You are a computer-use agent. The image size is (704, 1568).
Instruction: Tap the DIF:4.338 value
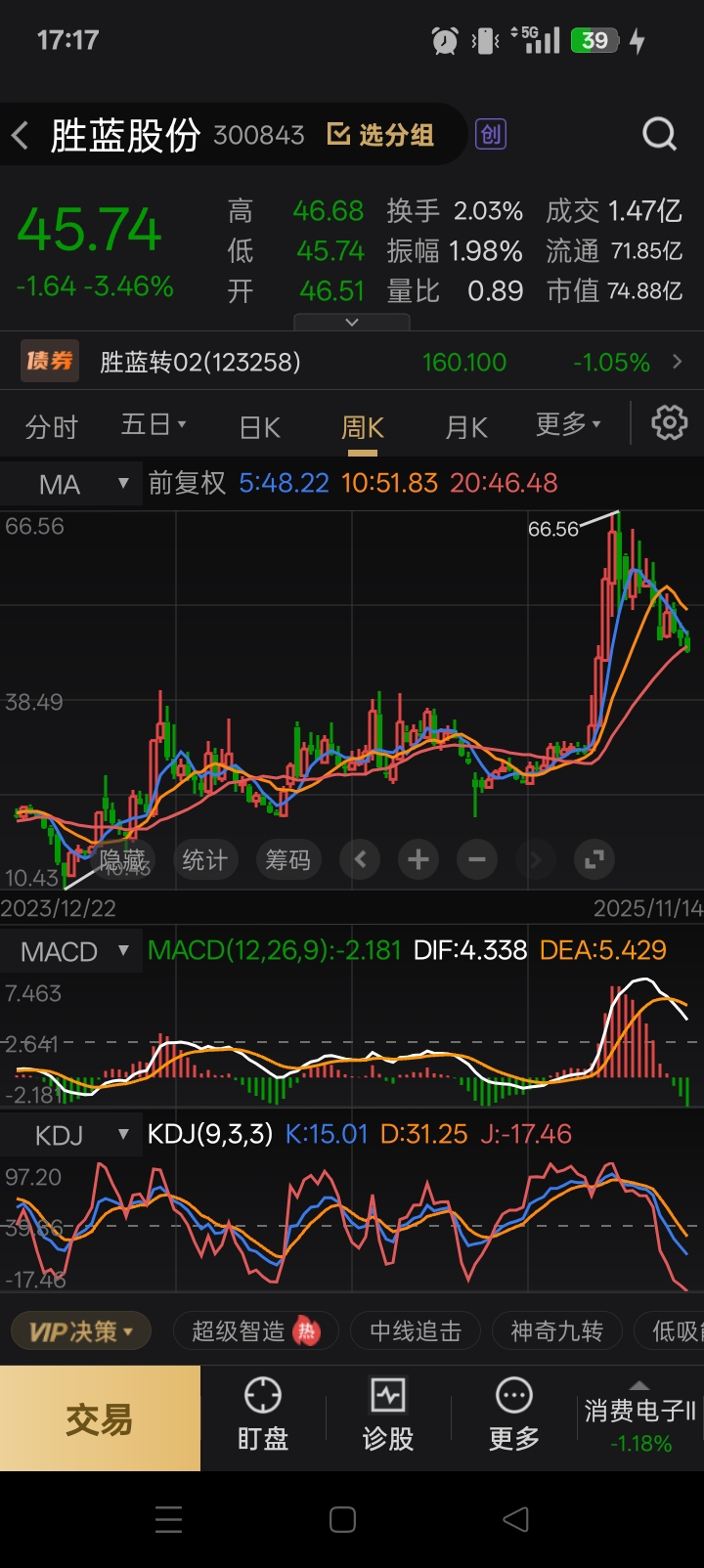click(470, 950)
